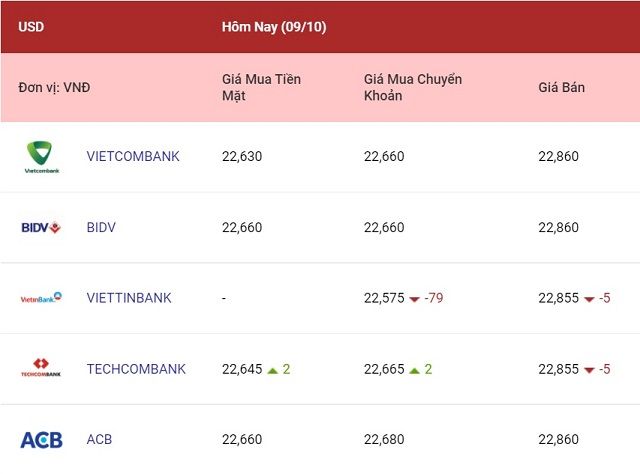Click the ACB logo icon

41,440
